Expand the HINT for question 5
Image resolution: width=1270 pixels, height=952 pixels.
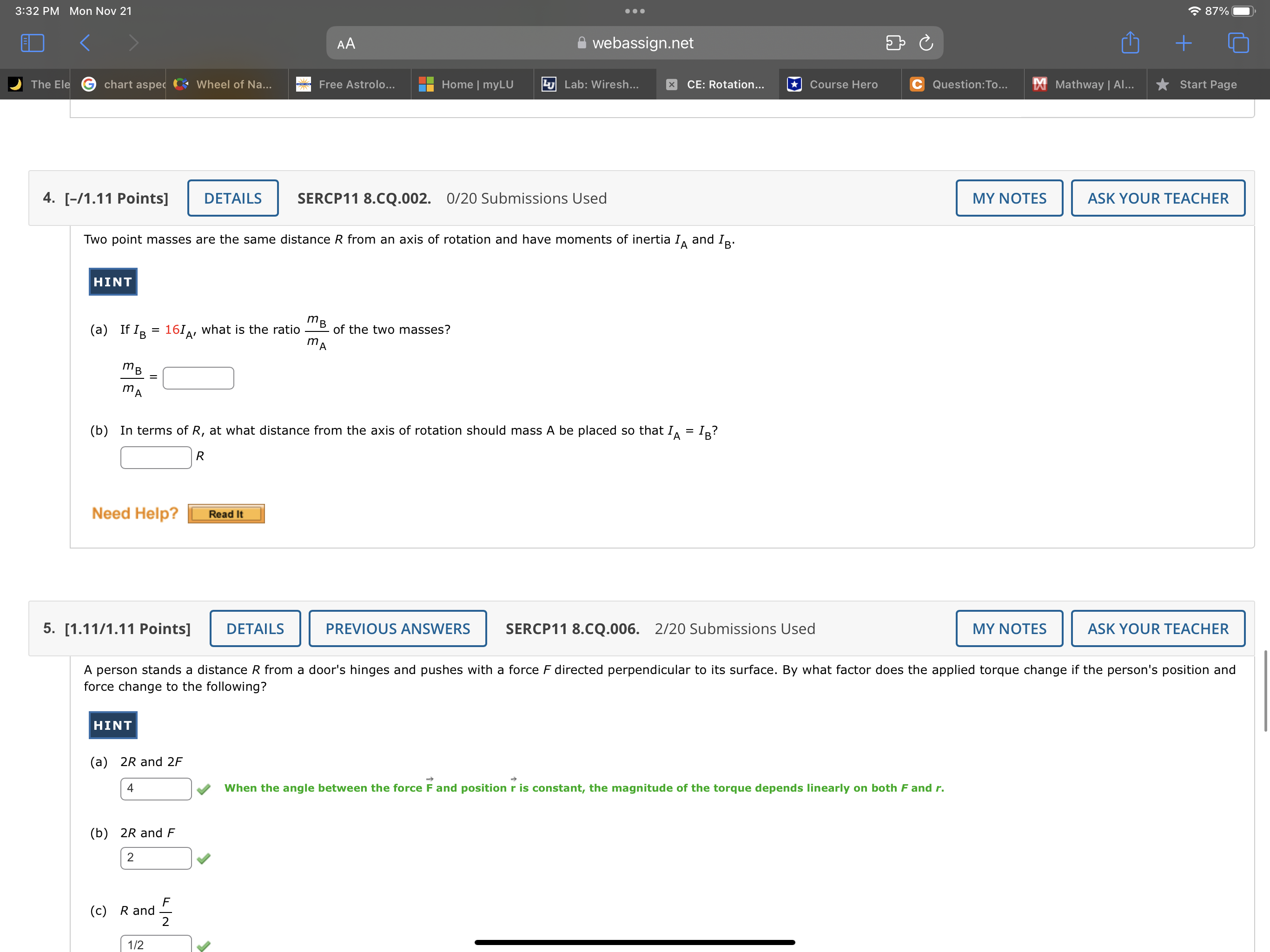click(113, 725)
